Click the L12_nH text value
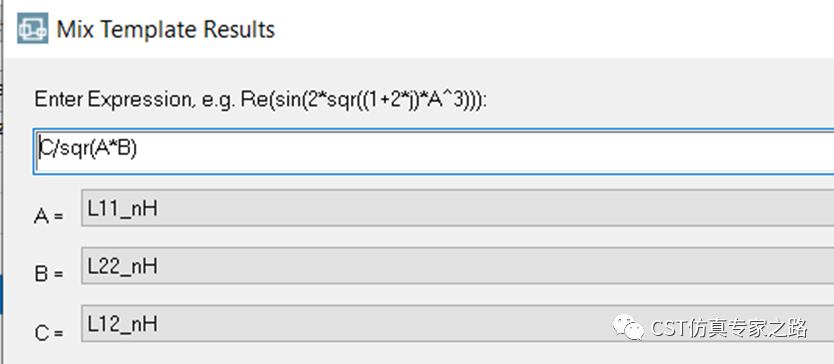Image resolution: width=834 pixels, height=364 pixels. tap(123, 324)
